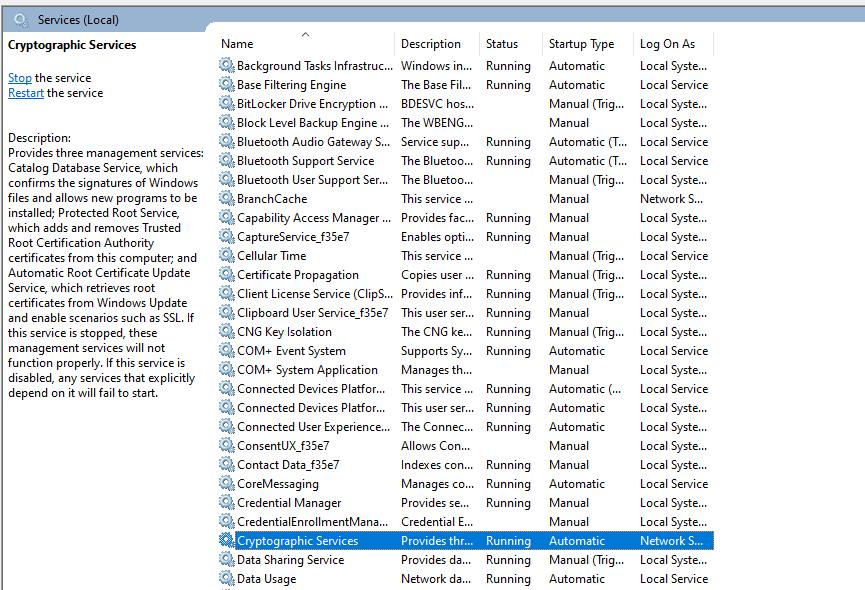
Task: Click the Credential Manager gear icon
Action: click(227, 503)
